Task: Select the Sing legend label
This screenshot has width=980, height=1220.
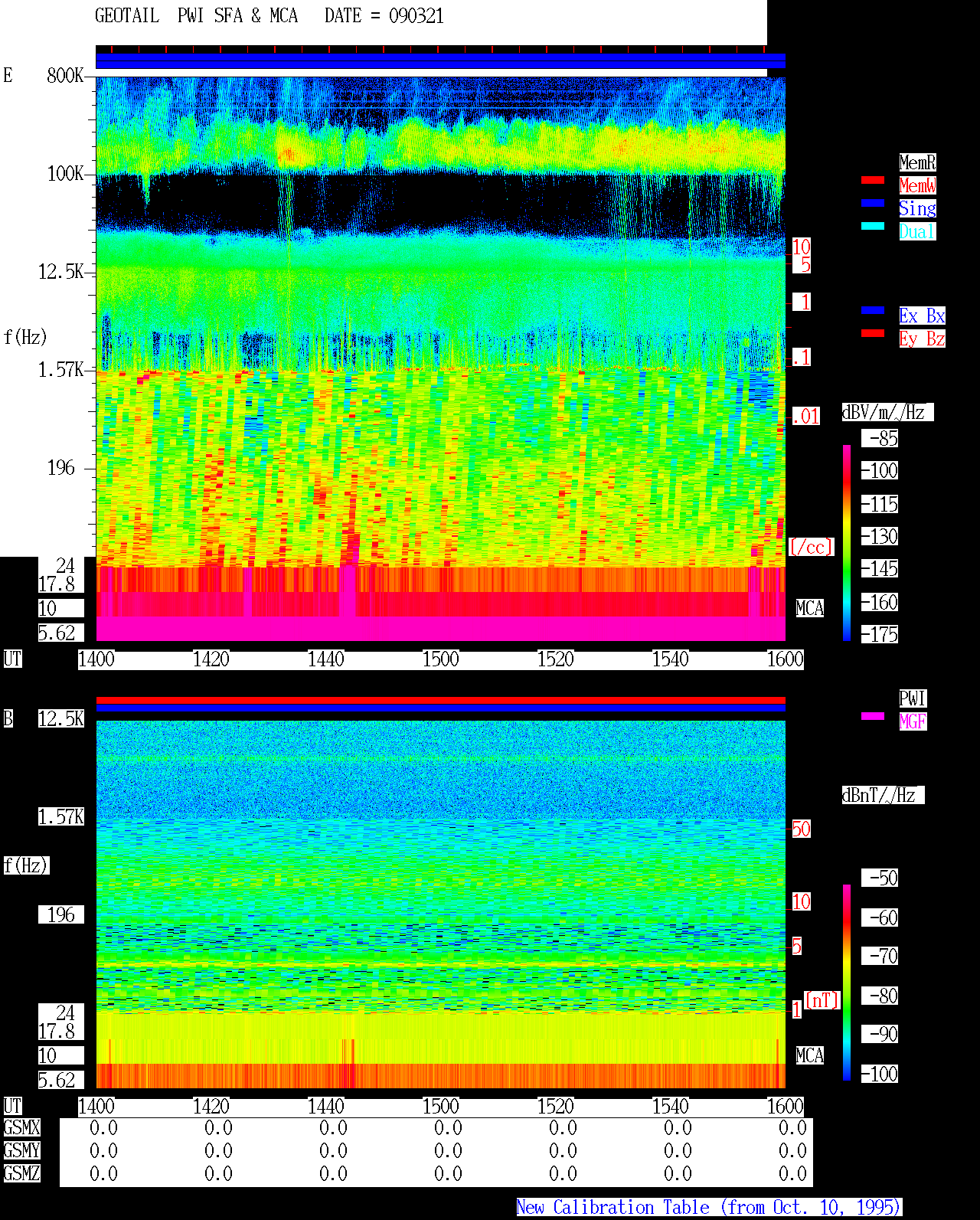Action: tap(917, 208)
